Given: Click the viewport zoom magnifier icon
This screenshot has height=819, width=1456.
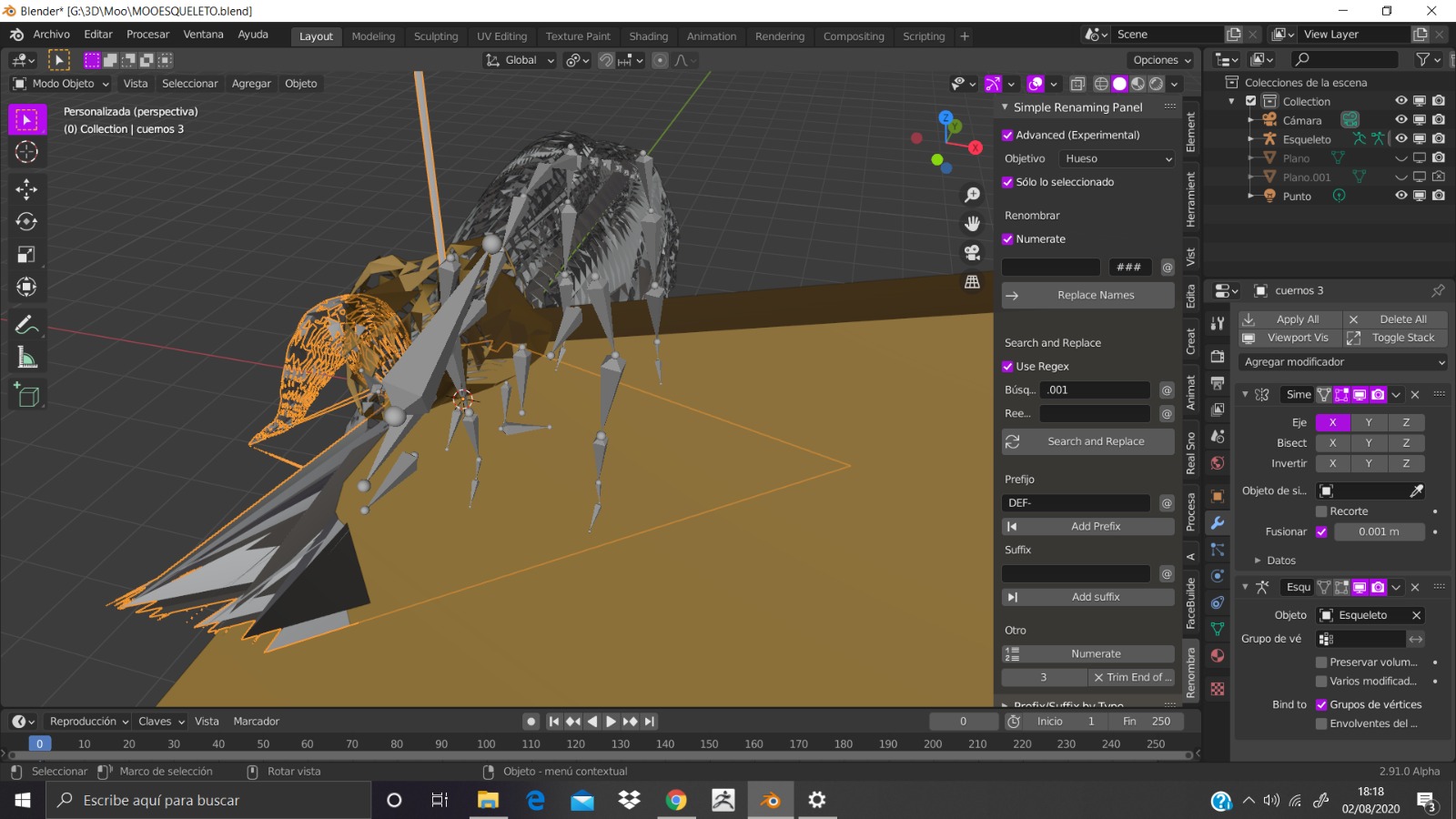Looking at the screenshot, I should [x=972, y=195].
